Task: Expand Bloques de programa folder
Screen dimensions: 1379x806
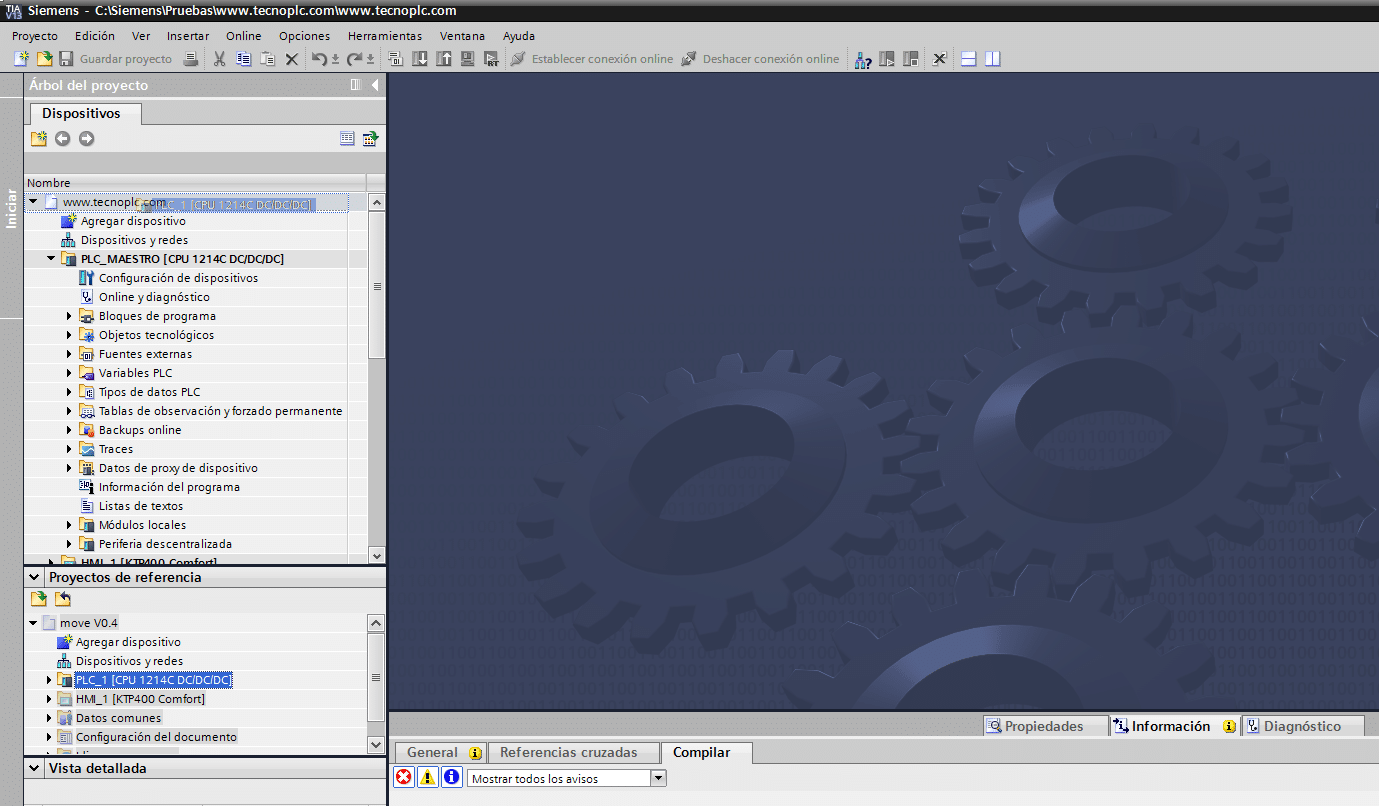Action: (x=70, y=316)
